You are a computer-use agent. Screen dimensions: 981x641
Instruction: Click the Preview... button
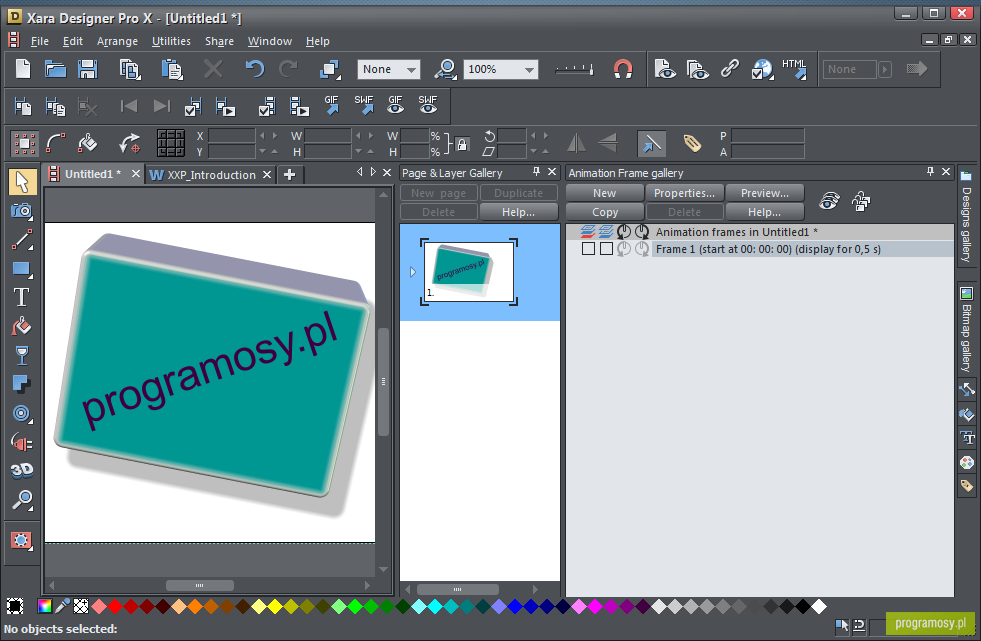(x=765, y=193)
